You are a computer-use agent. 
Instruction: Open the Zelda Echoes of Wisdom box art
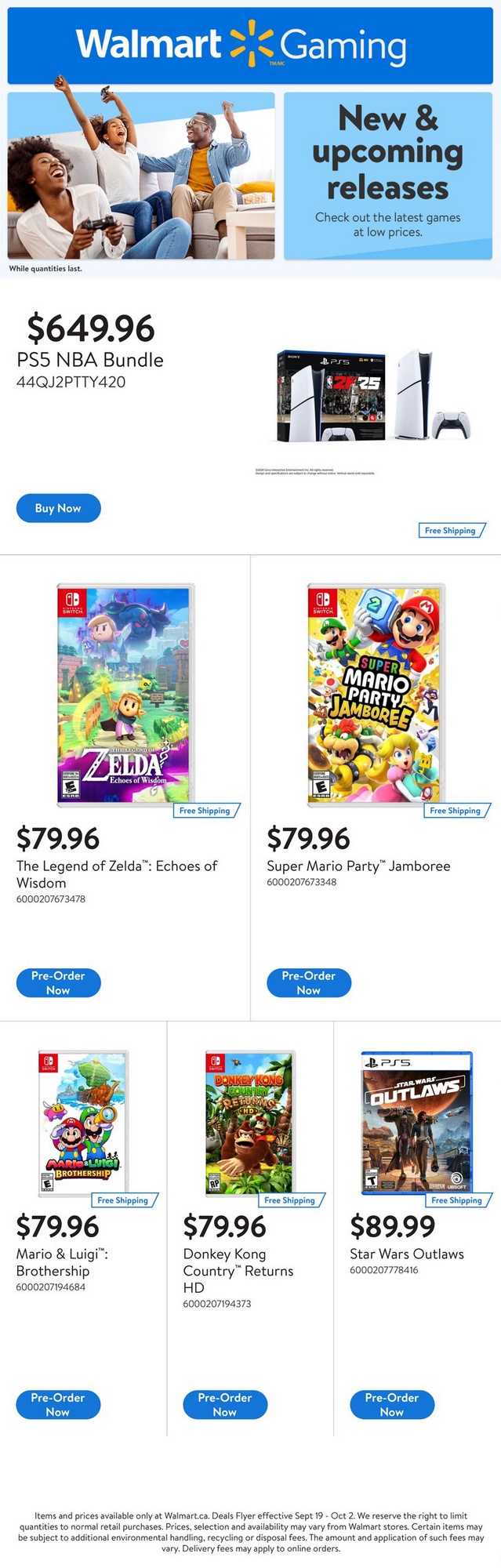[125, 694]
